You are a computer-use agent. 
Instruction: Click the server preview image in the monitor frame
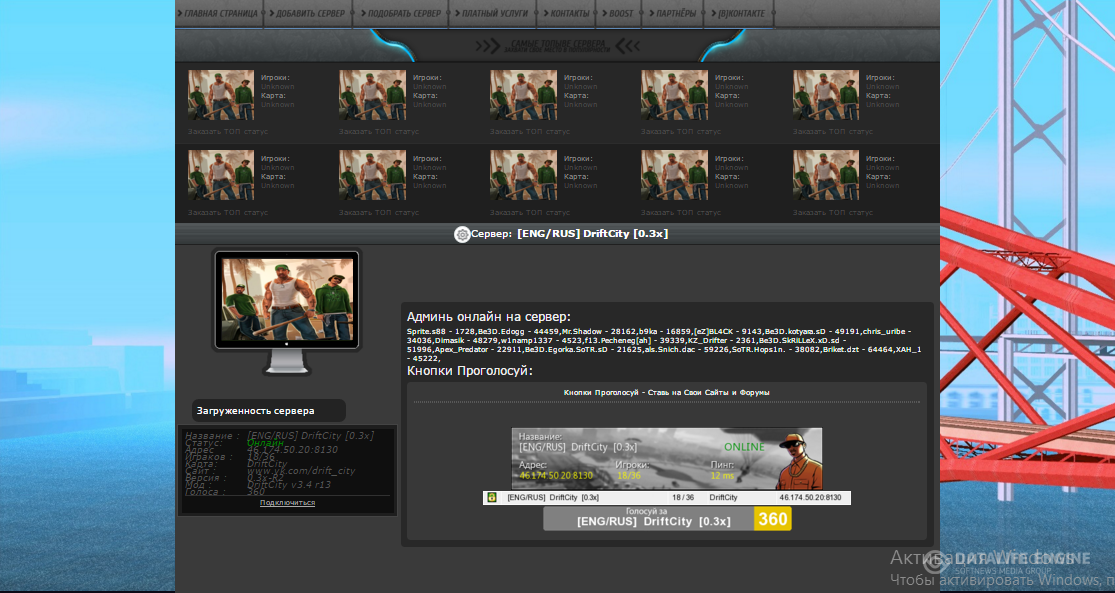point(287,299)
